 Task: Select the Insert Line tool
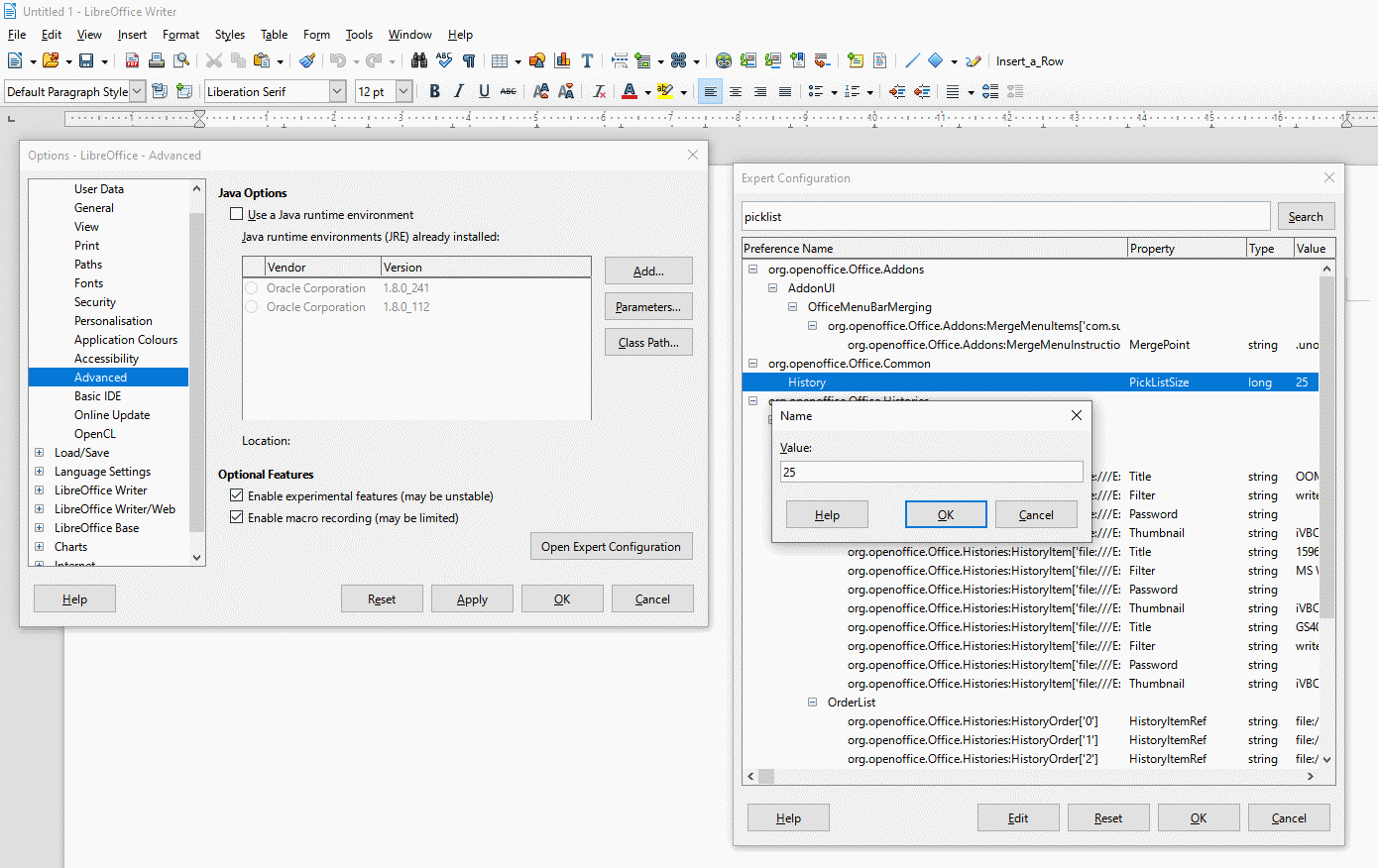912,61
